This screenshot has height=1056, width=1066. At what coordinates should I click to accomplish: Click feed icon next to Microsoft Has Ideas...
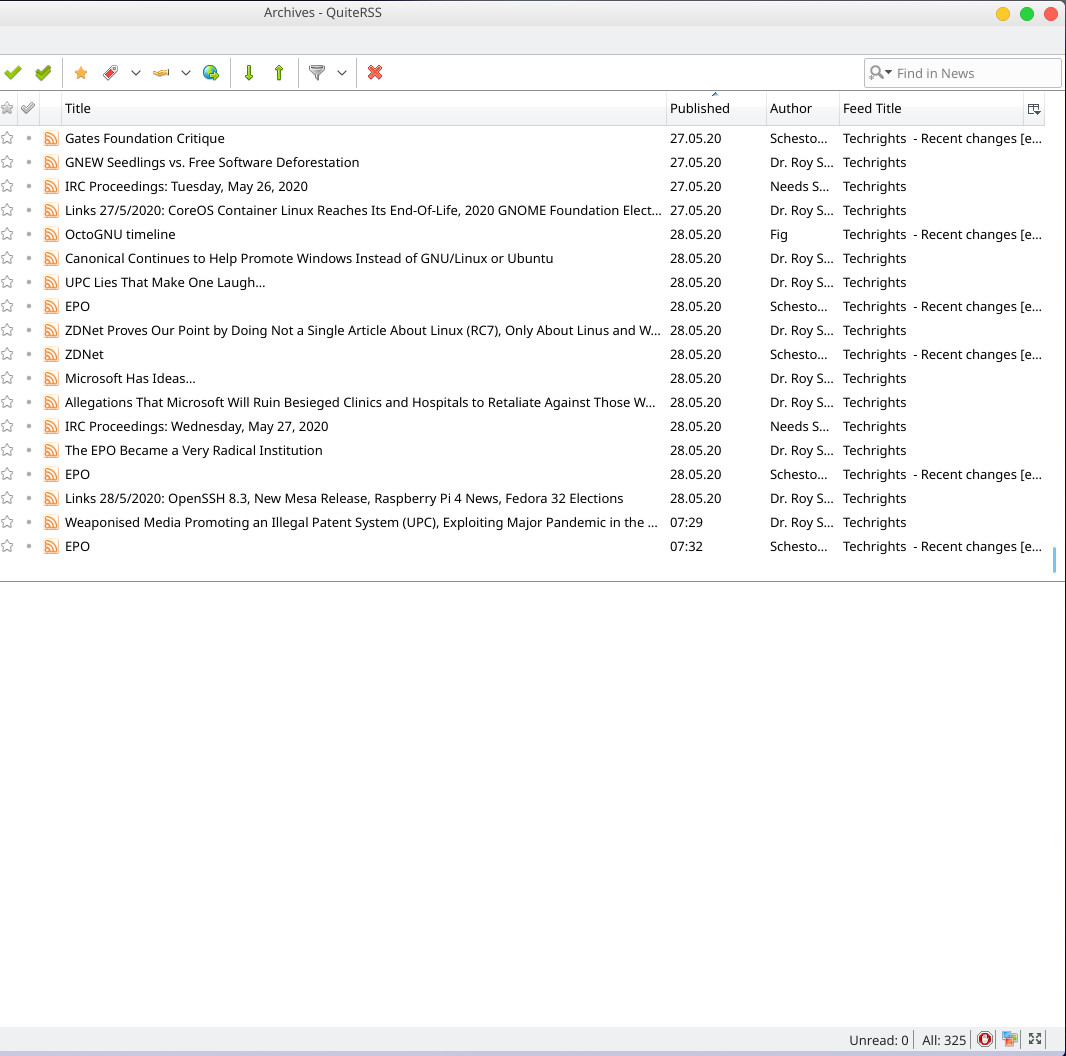(51, 379)
